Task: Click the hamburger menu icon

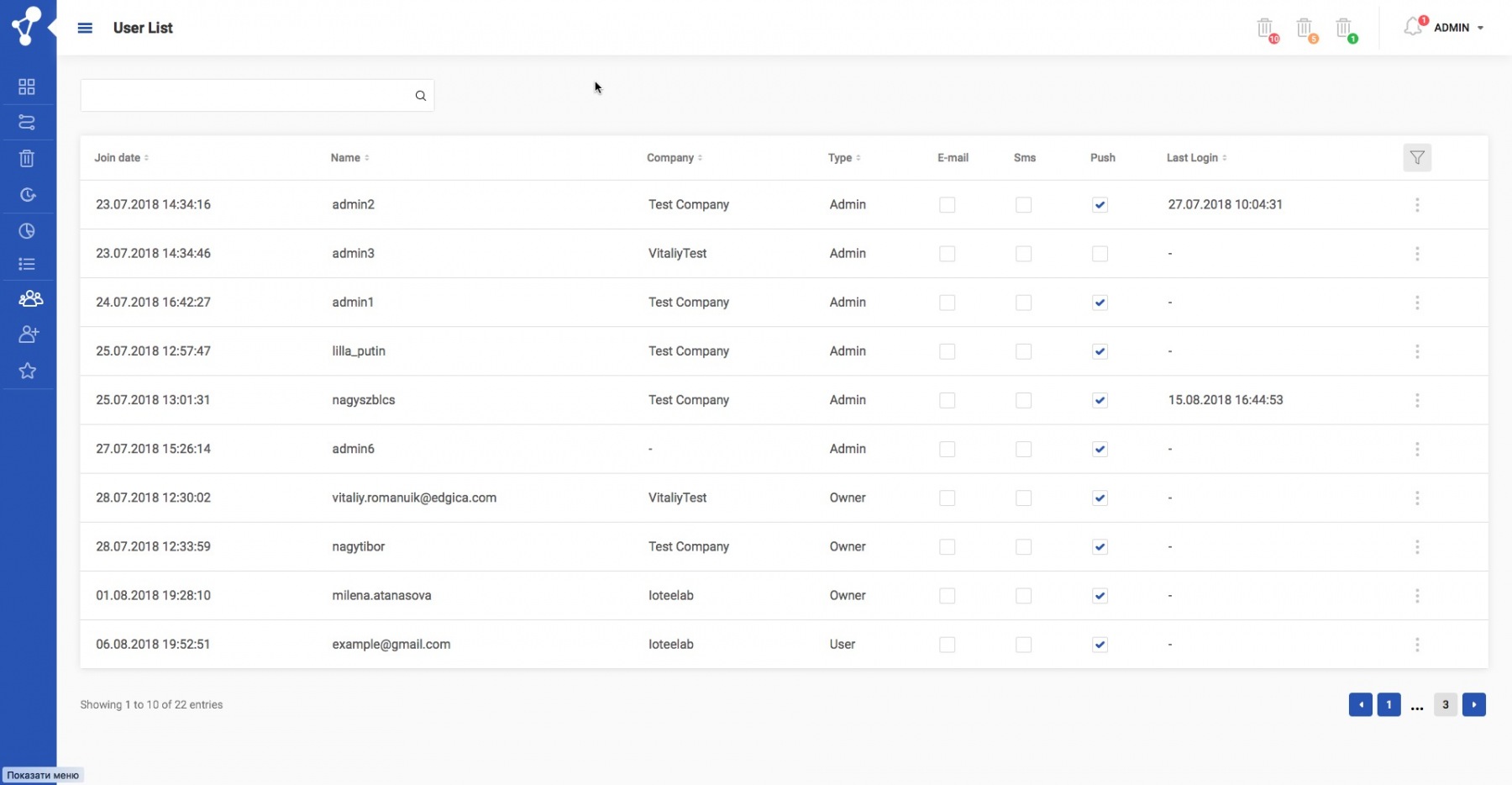Action: tap(85, 28)
